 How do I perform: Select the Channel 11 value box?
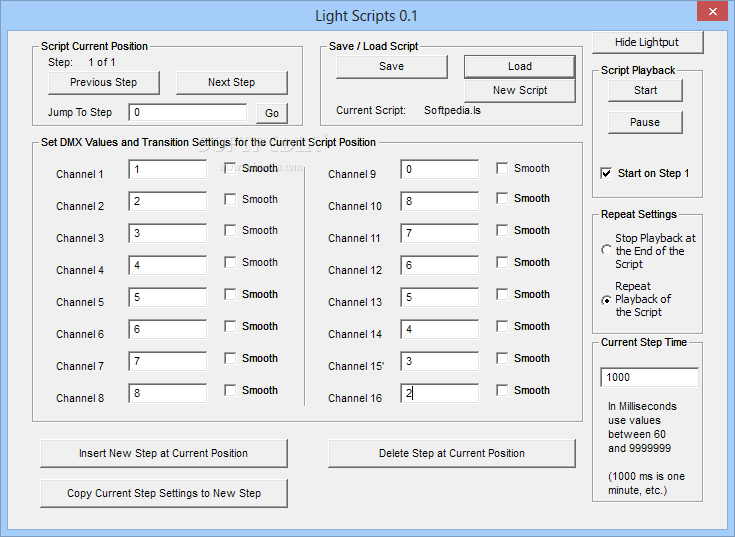(x=440, y=233)
